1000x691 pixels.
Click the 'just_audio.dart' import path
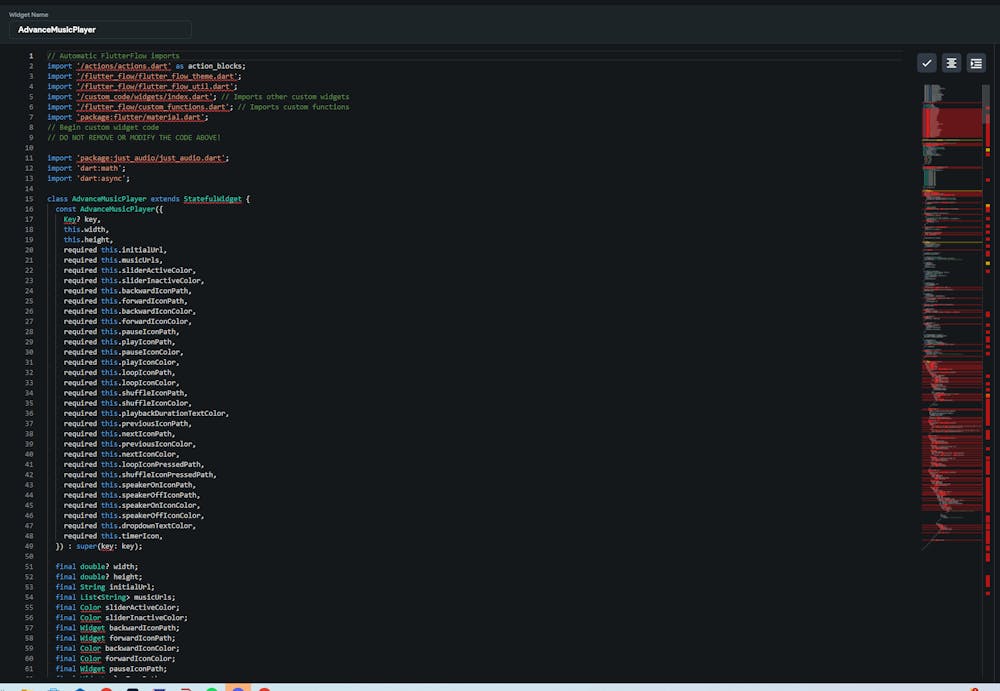point(151,158)
